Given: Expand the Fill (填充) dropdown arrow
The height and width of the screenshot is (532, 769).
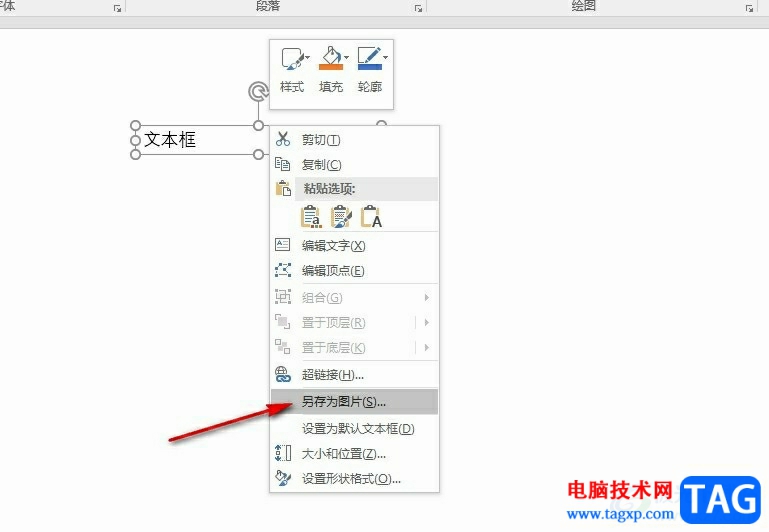Looking at the screenshot, I should [346, 58].
